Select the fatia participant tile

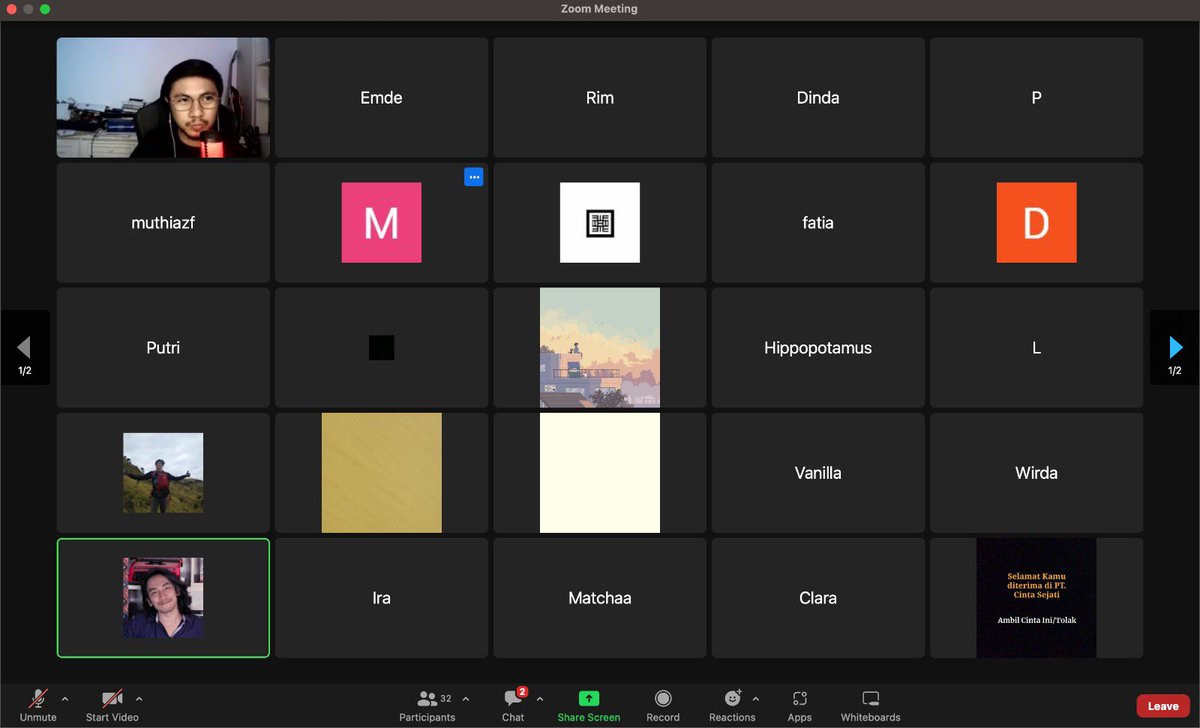(x=818, y=223)
